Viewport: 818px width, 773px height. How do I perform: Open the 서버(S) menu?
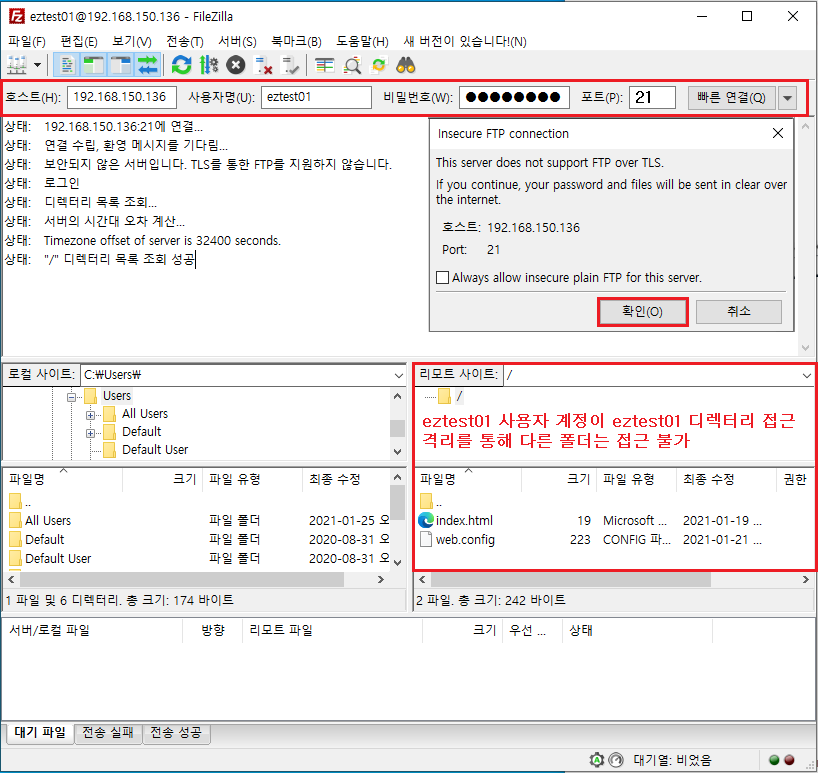point(237,41)
